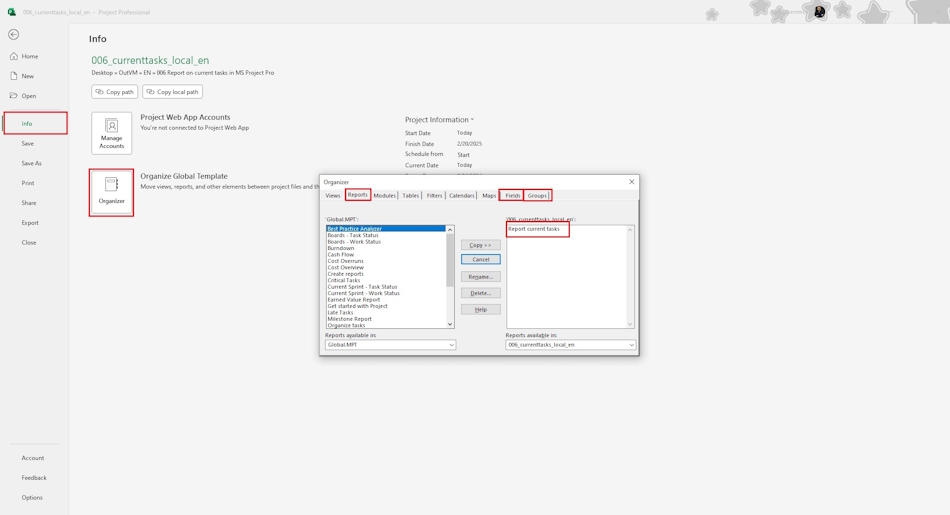950x515 pixels.
Task: Click the Delete... button in Organizer
Action: (480, 293)
